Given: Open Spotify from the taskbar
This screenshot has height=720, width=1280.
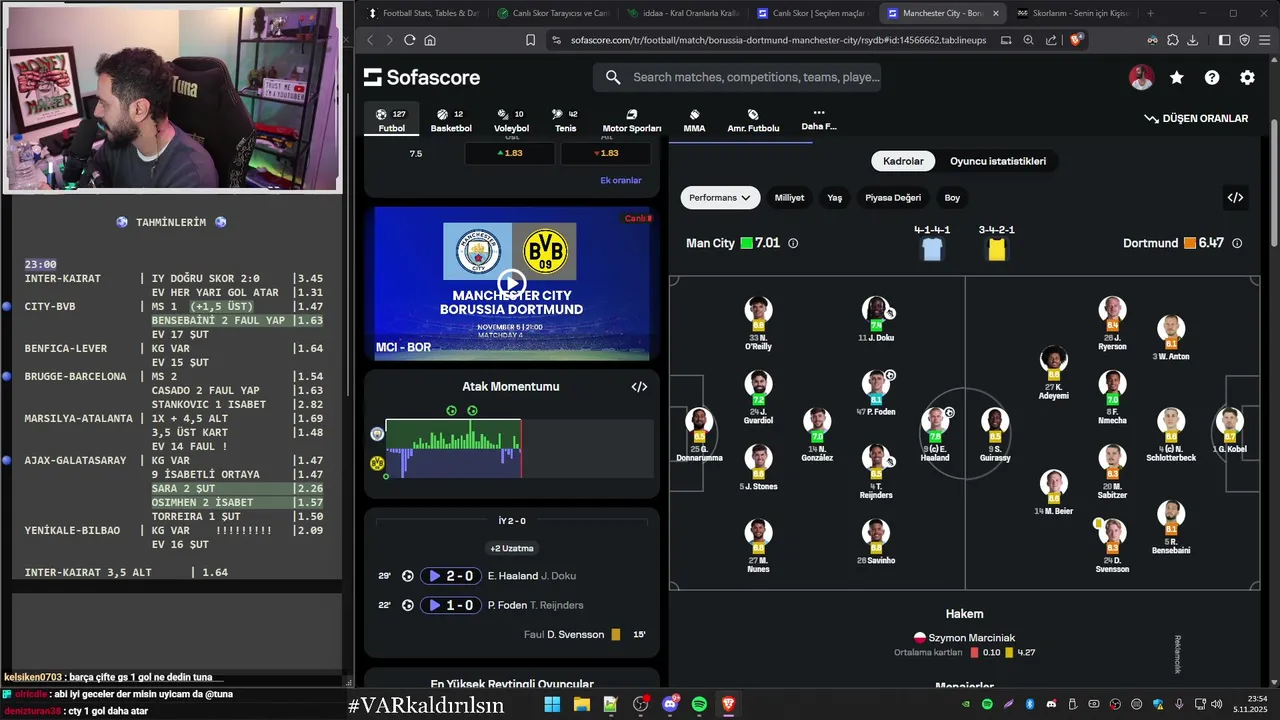Looking at the screenshot, I should 699,705.
